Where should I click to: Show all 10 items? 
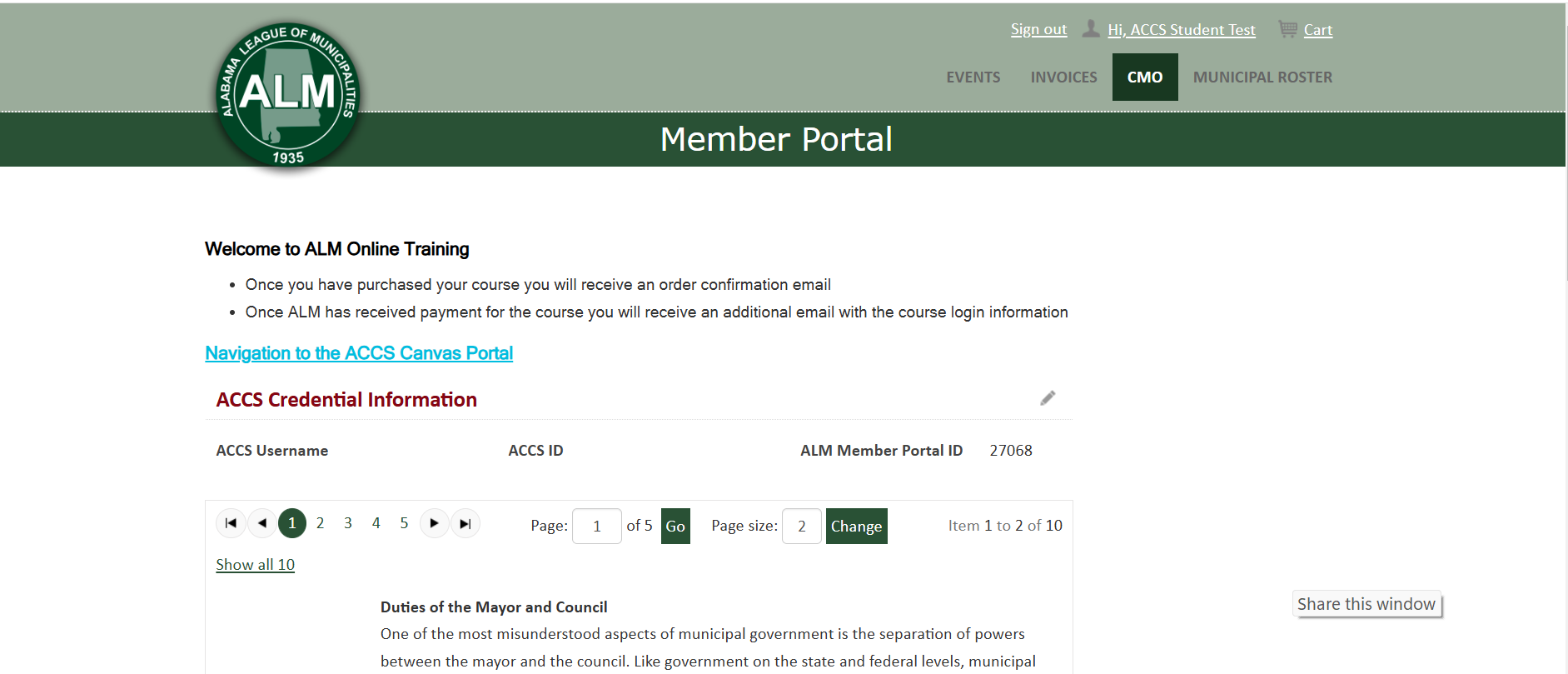pyautogui.click(x=256, y=565)
